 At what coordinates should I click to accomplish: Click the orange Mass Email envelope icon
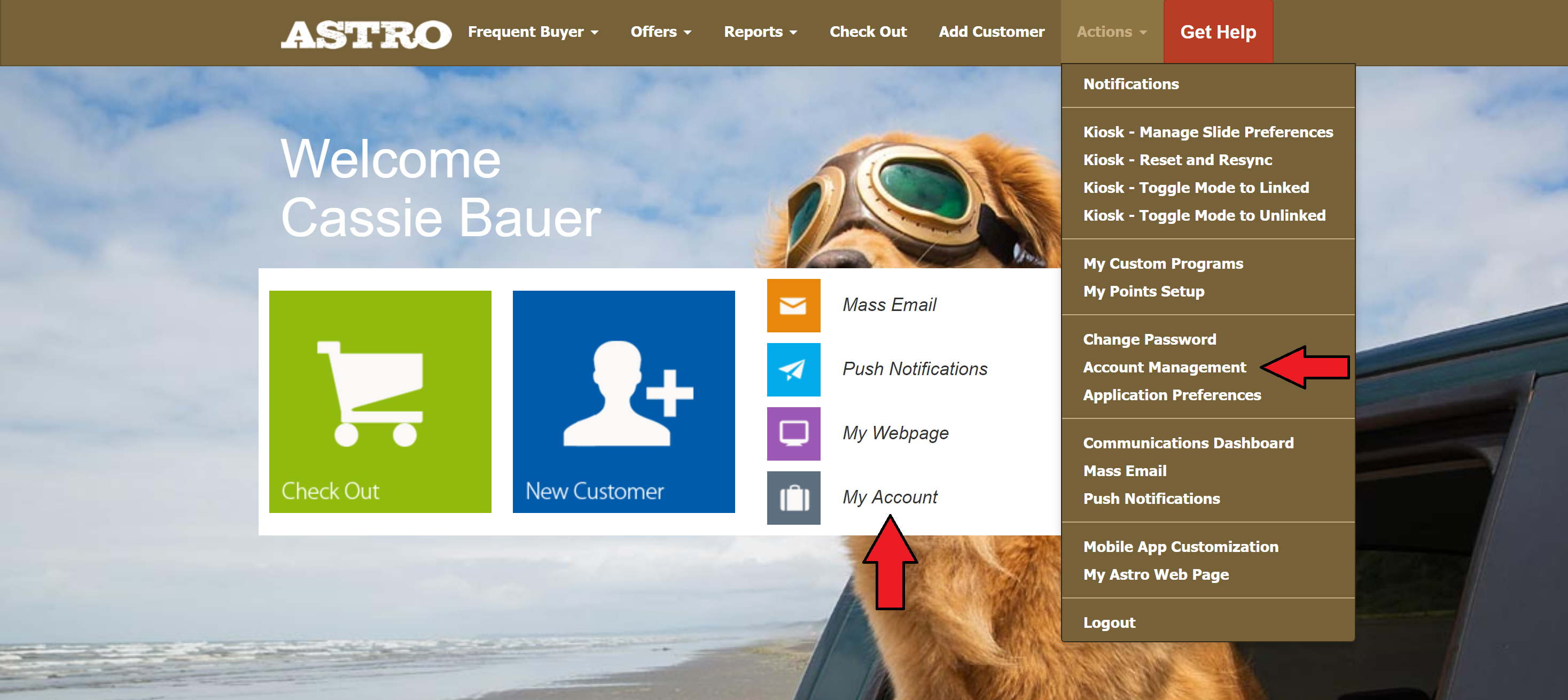tap(792, 305)
